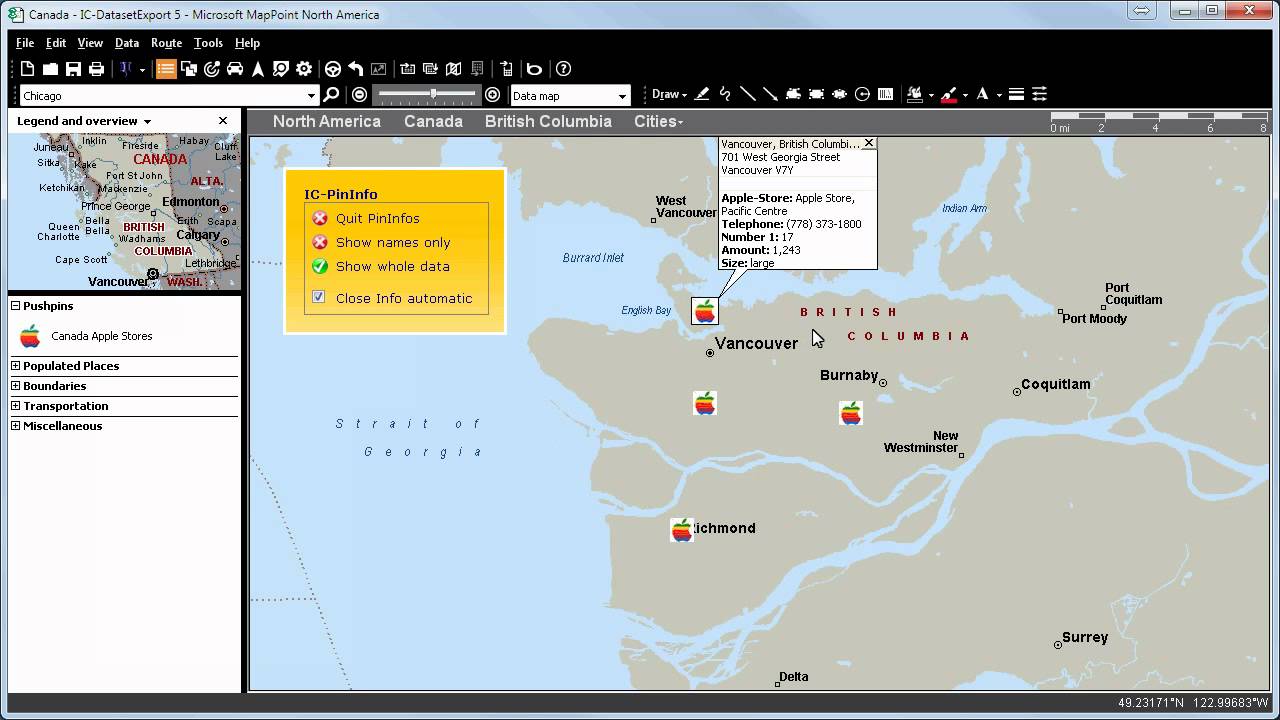Close the Legend and overview pane
Screen dimensions: 1280x720
[x=223, y=121]
